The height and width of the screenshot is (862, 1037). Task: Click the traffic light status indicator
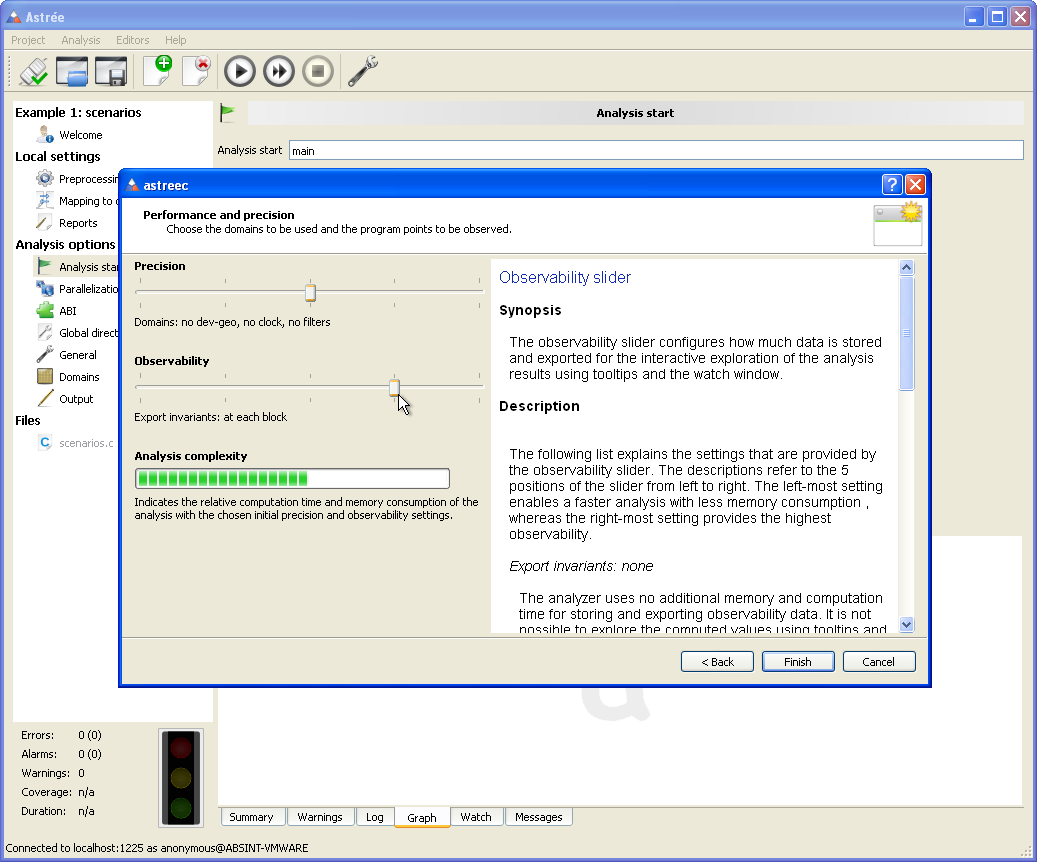181,778
